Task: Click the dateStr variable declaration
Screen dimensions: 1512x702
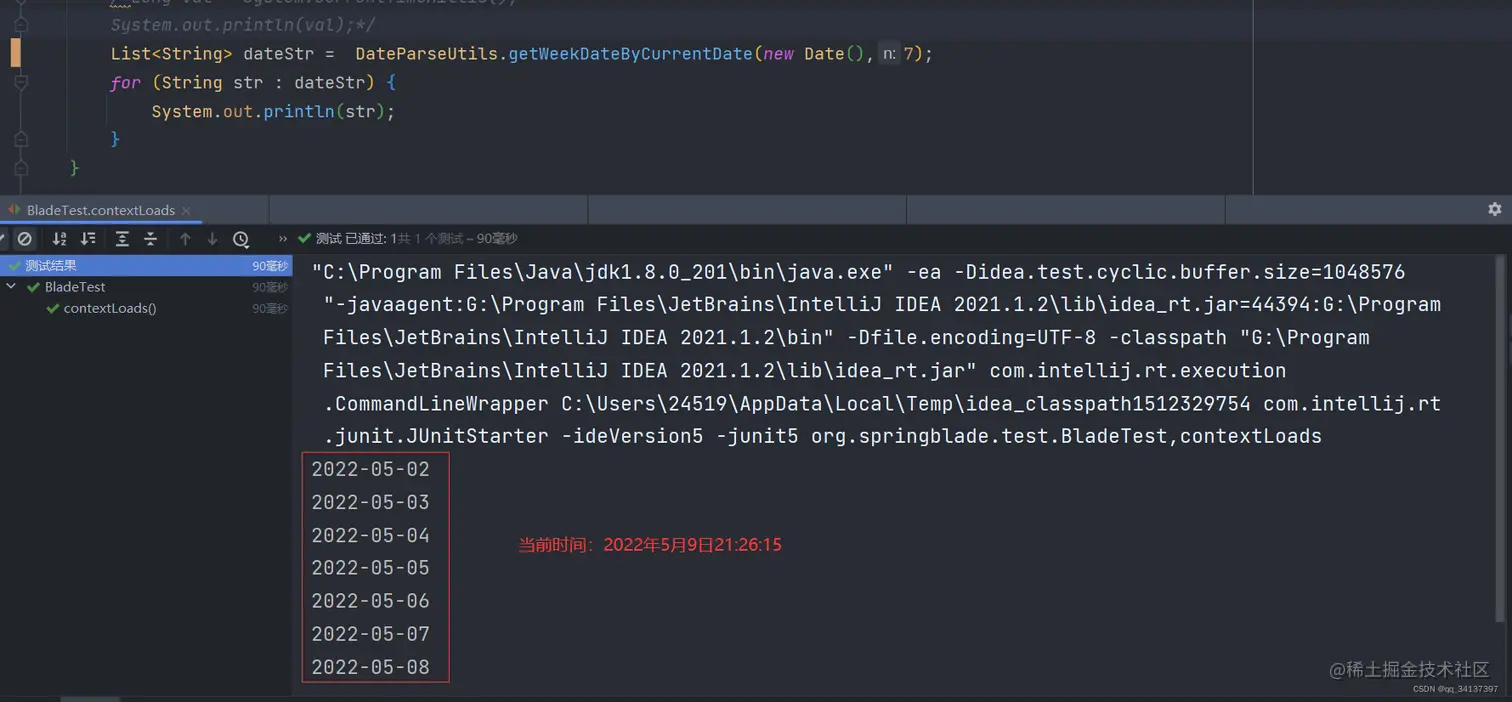Action: click(x=278, y=54)
